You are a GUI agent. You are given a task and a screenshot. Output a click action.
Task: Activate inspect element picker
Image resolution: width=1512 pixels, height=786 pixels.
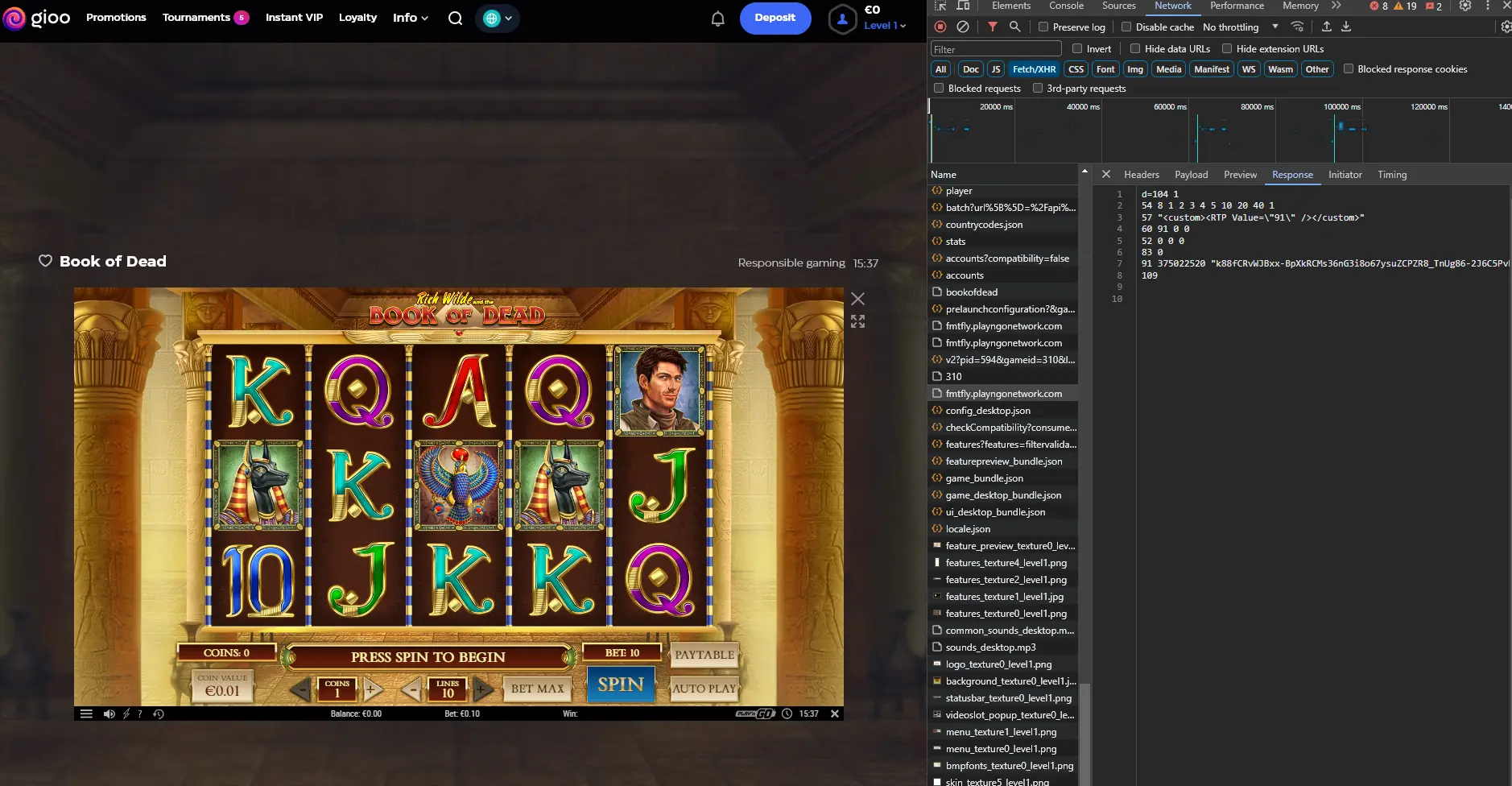coord(940,6)
